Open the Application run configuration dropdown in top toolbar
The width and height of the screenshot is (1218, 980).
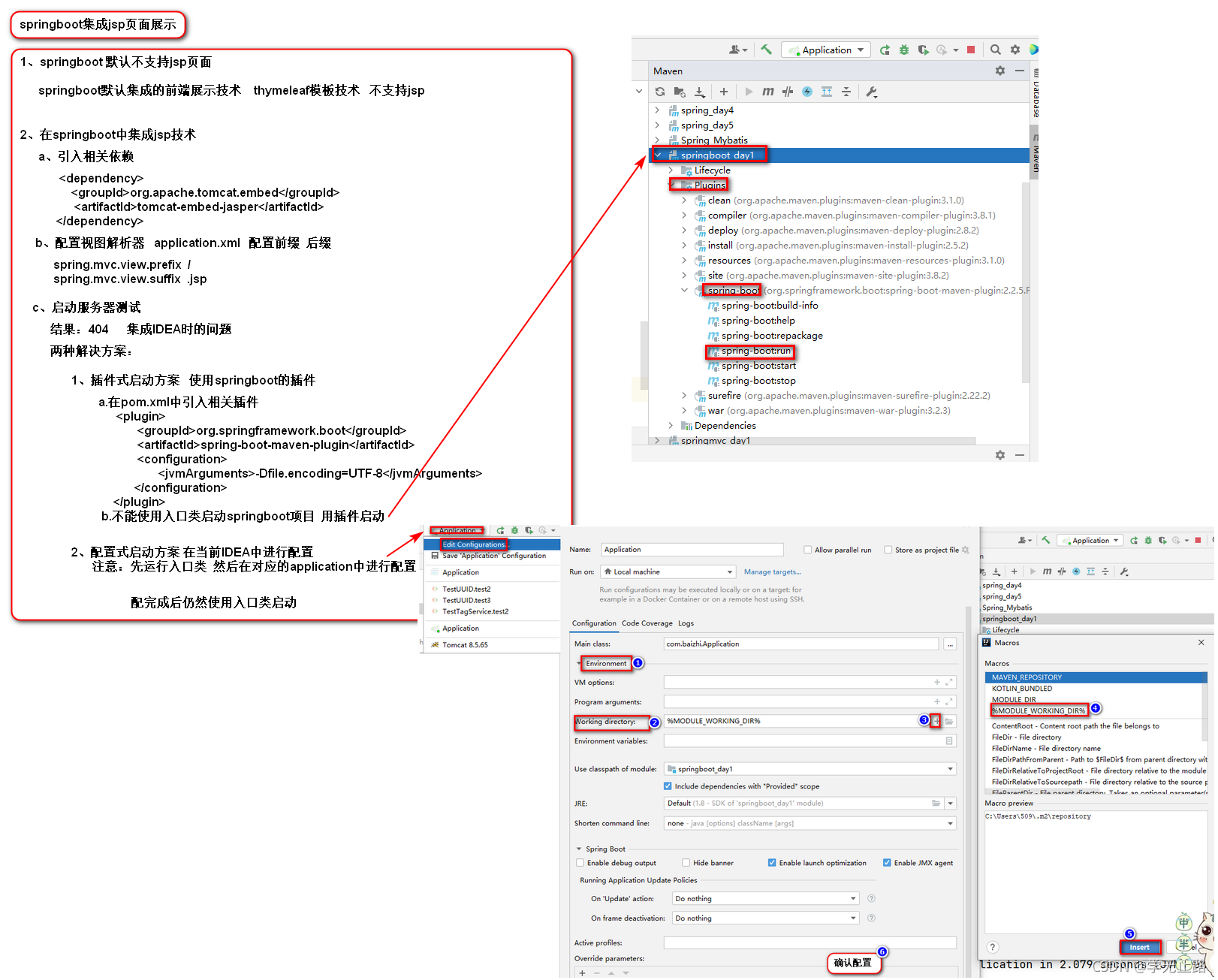(827, 50)
